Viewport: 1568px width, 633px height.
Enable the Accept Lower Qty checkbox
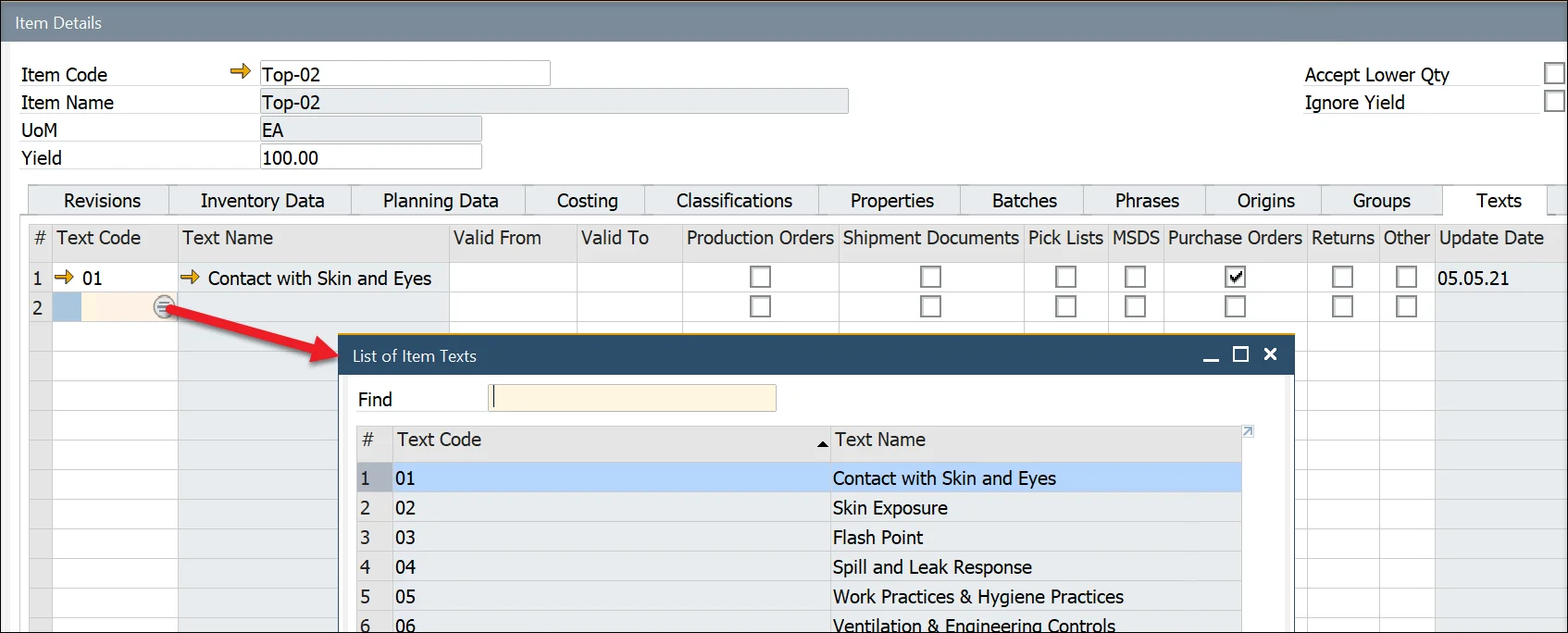(x=1554, y=73)
